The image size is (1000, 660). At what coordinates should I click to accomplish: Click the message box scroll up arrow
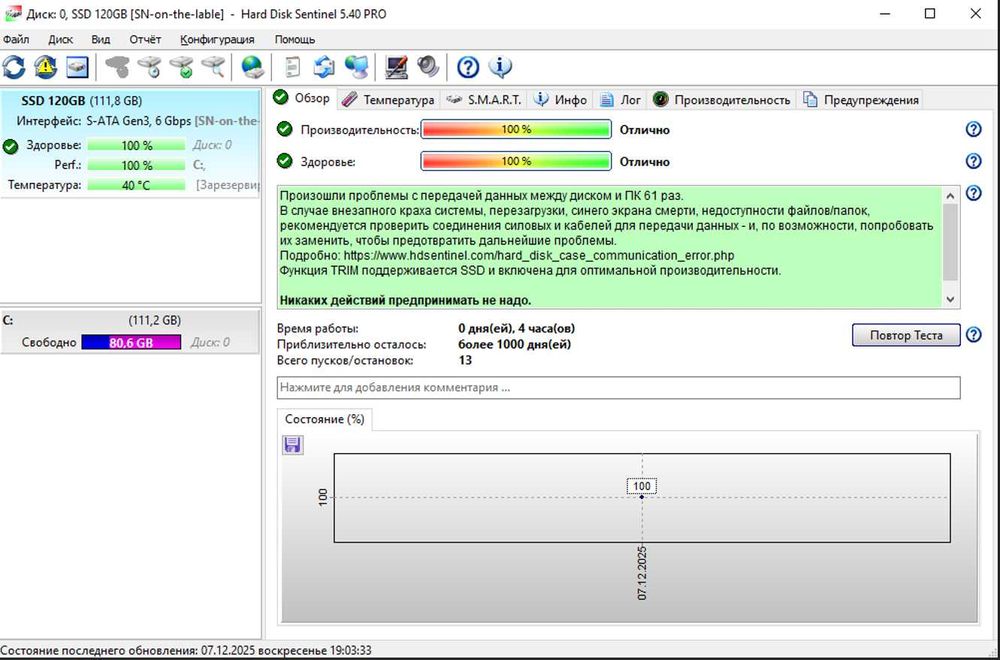950,195
